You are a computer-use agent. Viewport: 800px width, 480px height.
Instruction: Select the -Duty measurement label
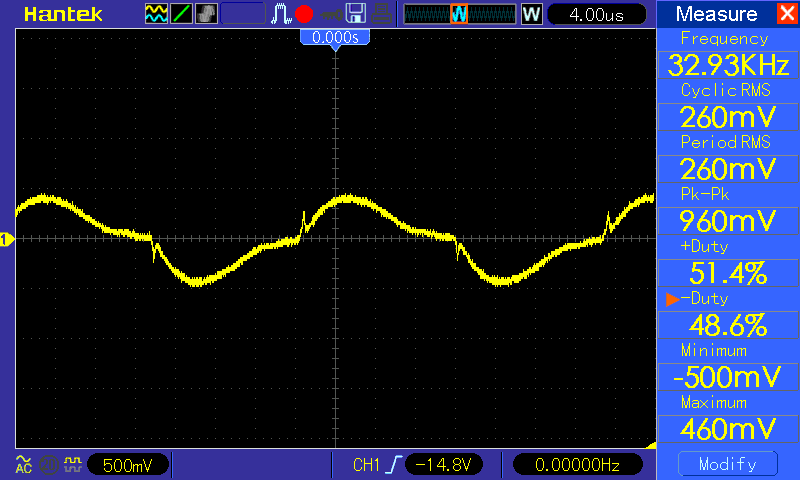(x=704, y=298)
